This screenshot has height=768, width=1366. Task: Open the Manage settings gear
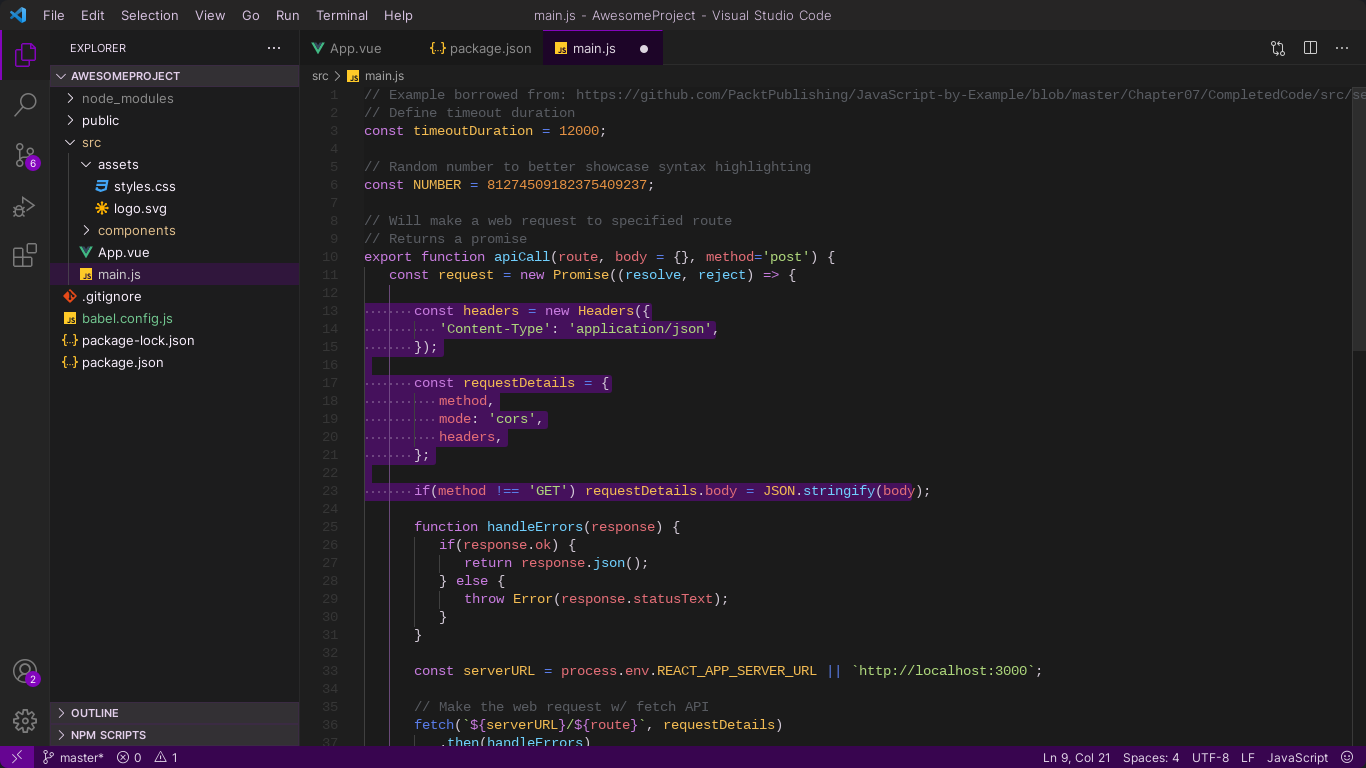[25, 720]
